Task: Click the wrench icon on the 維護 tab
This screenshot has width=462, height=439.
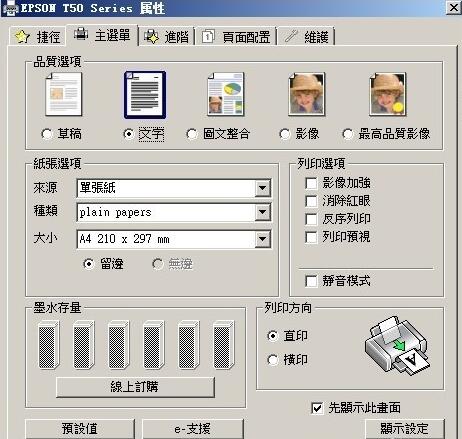Action: pyautogui.click(x=291, y=36)
